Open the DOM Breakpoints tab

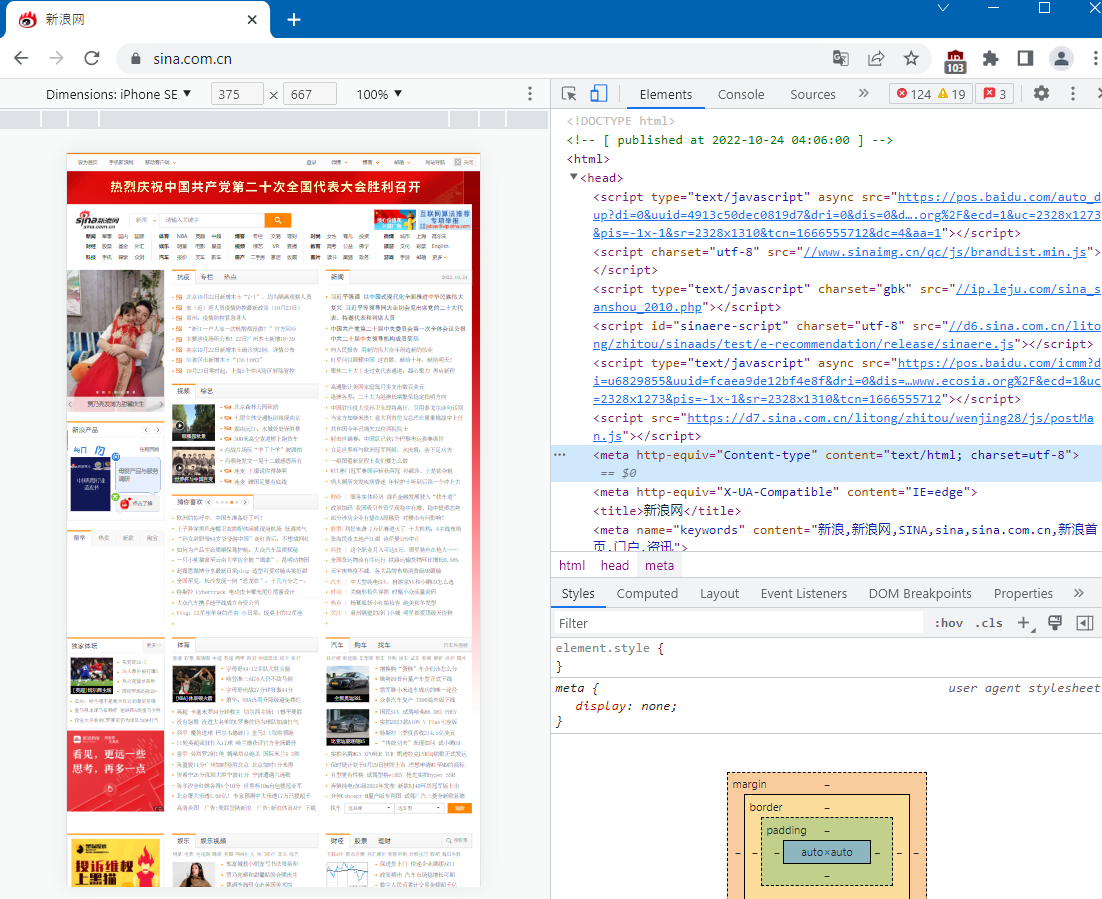pyautogui.click(x=920, y=594)
